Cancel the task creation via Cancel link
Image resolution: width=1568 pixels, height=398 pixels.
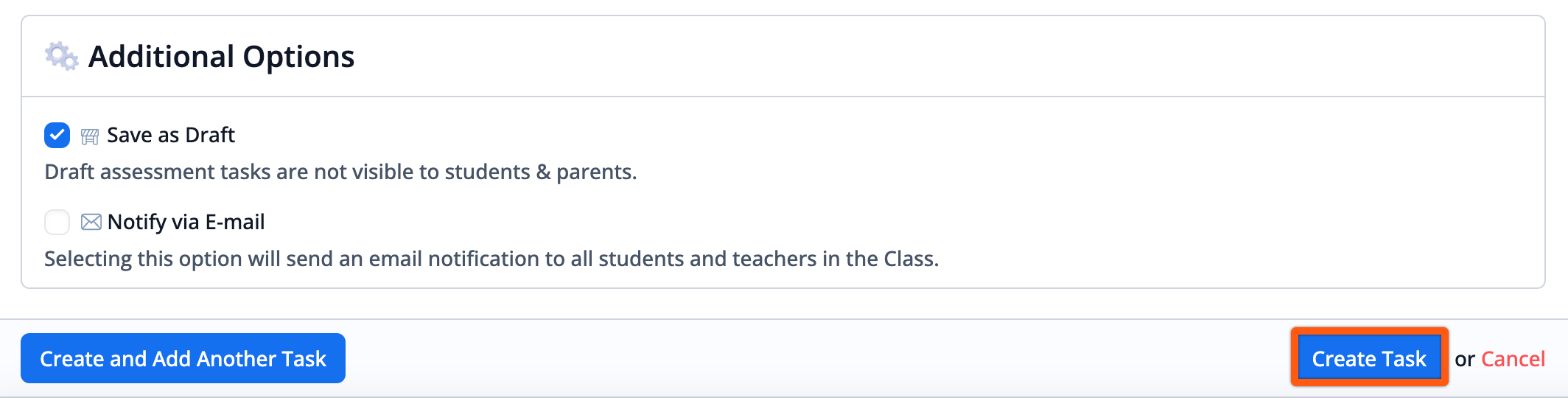point(1513,359)
